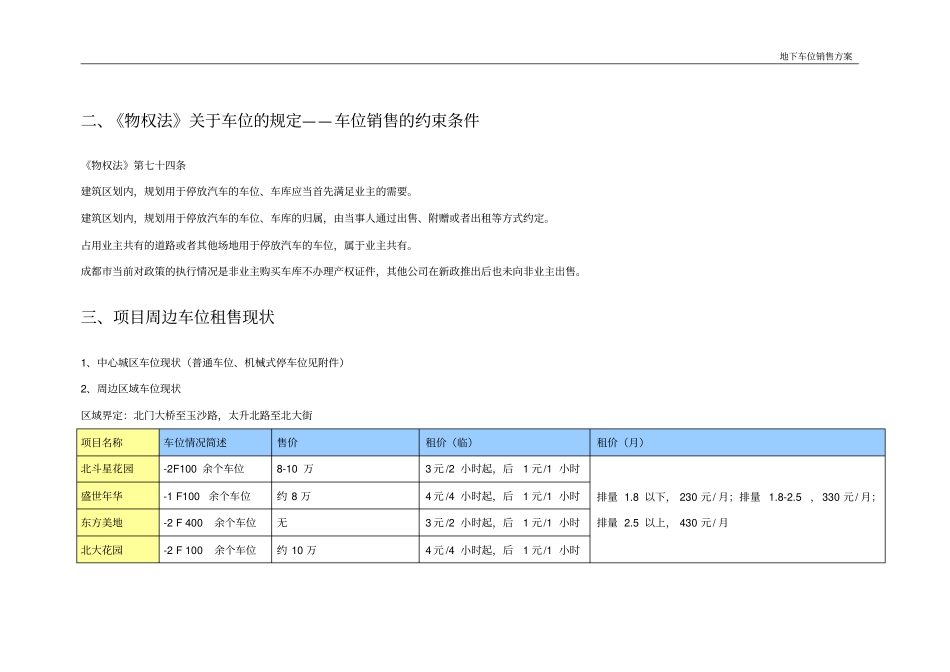Click the sentence ending with 满足业主的需要
Viewport: 950px width, 672px height.
pos(248,191)
